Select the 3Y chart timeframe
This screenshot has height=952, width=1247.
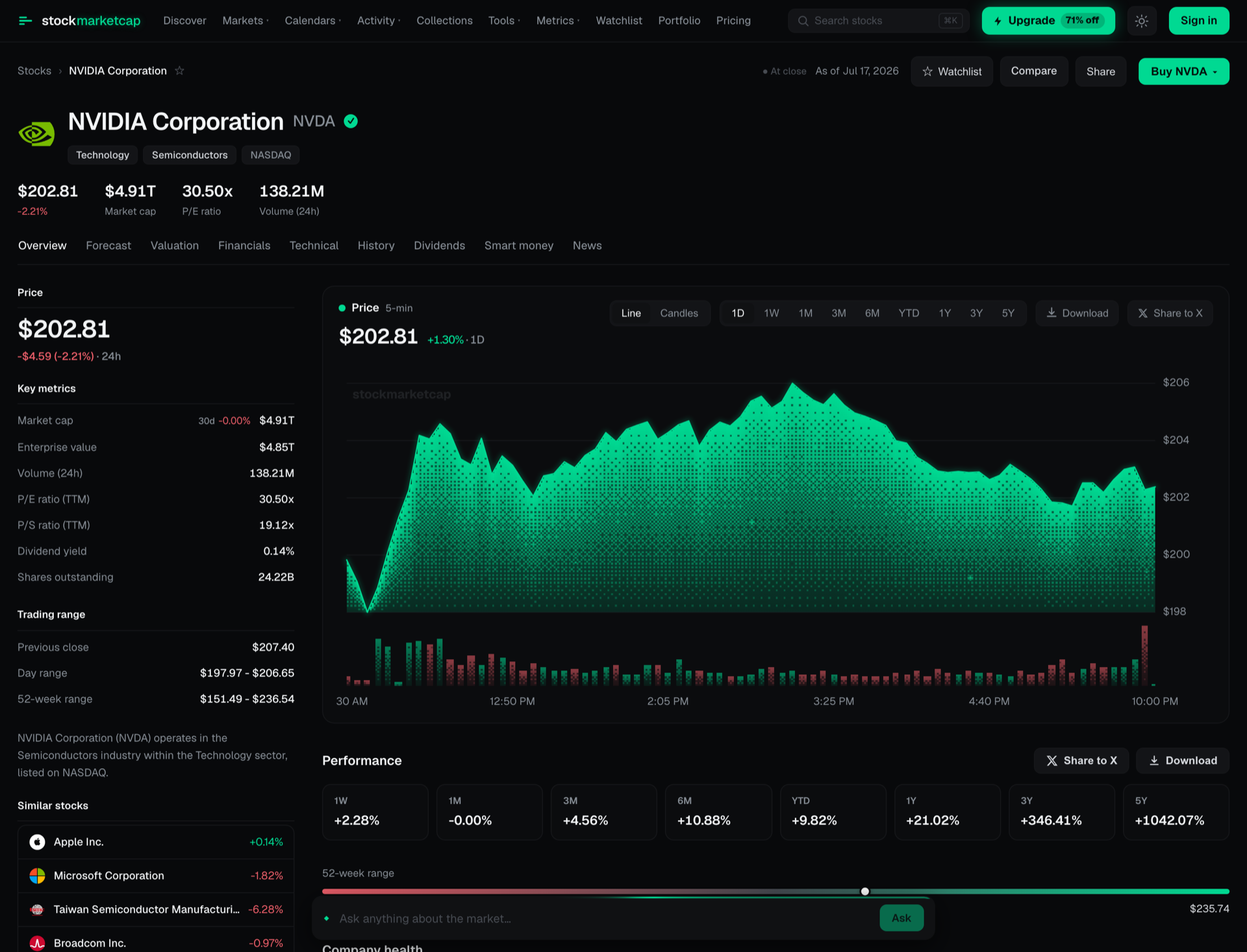click(976, 313)
